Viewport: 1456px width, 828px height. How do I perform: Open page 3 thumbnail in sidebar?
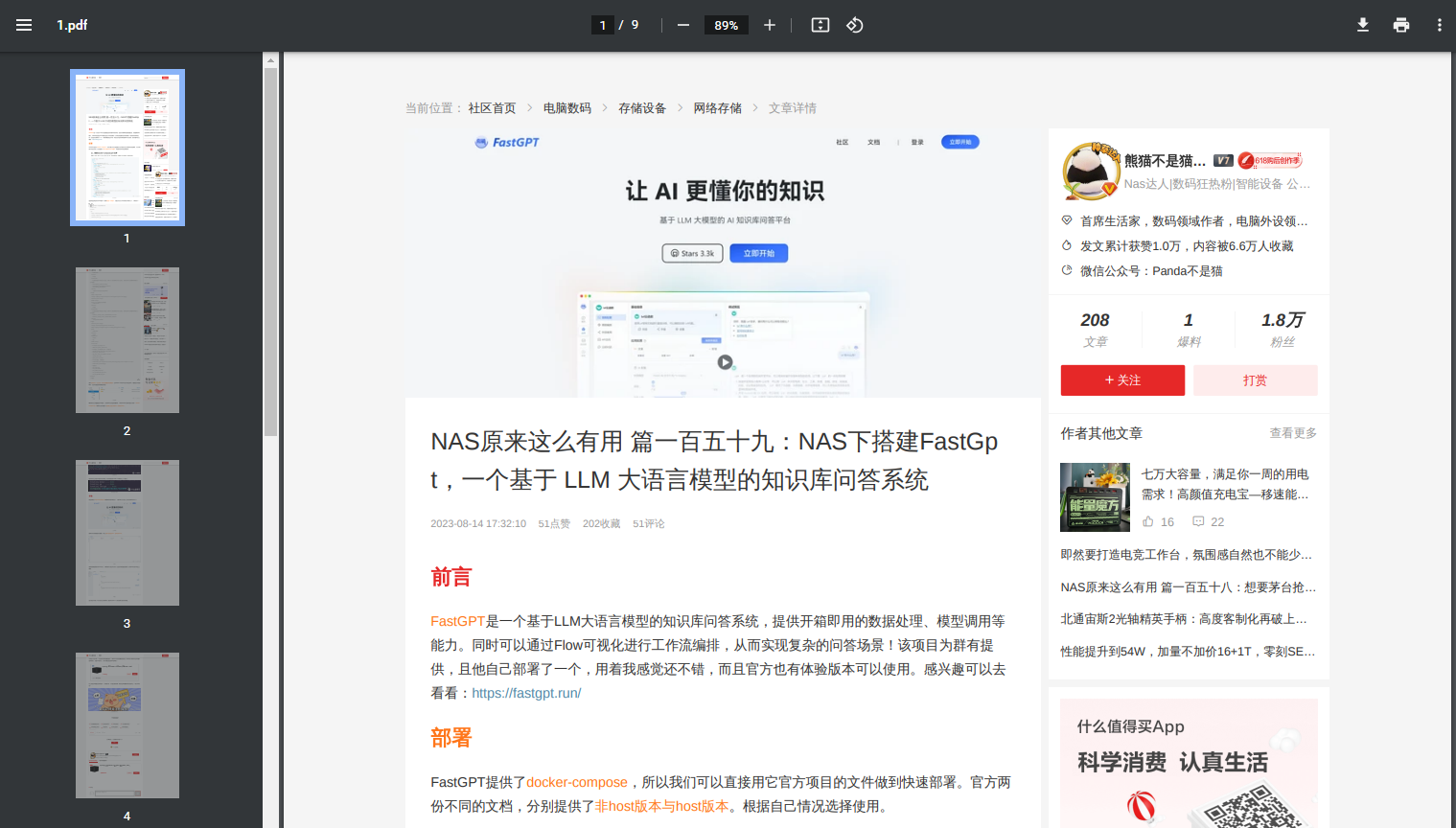[x=127, y=533]
